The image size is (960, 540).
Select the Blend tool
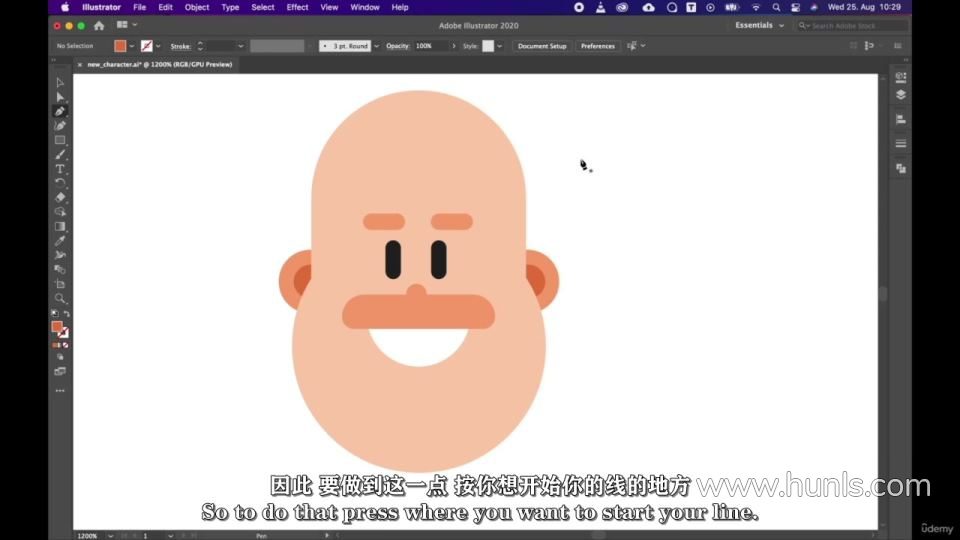pos(60,269)
